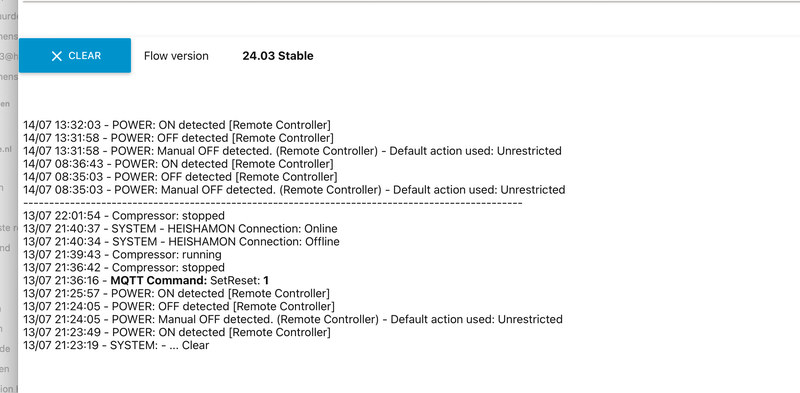Click the 14/07 13:32:03 POWER ON log entry
Viewport: 800px width, 393px height.
click(x=177, y=125)
